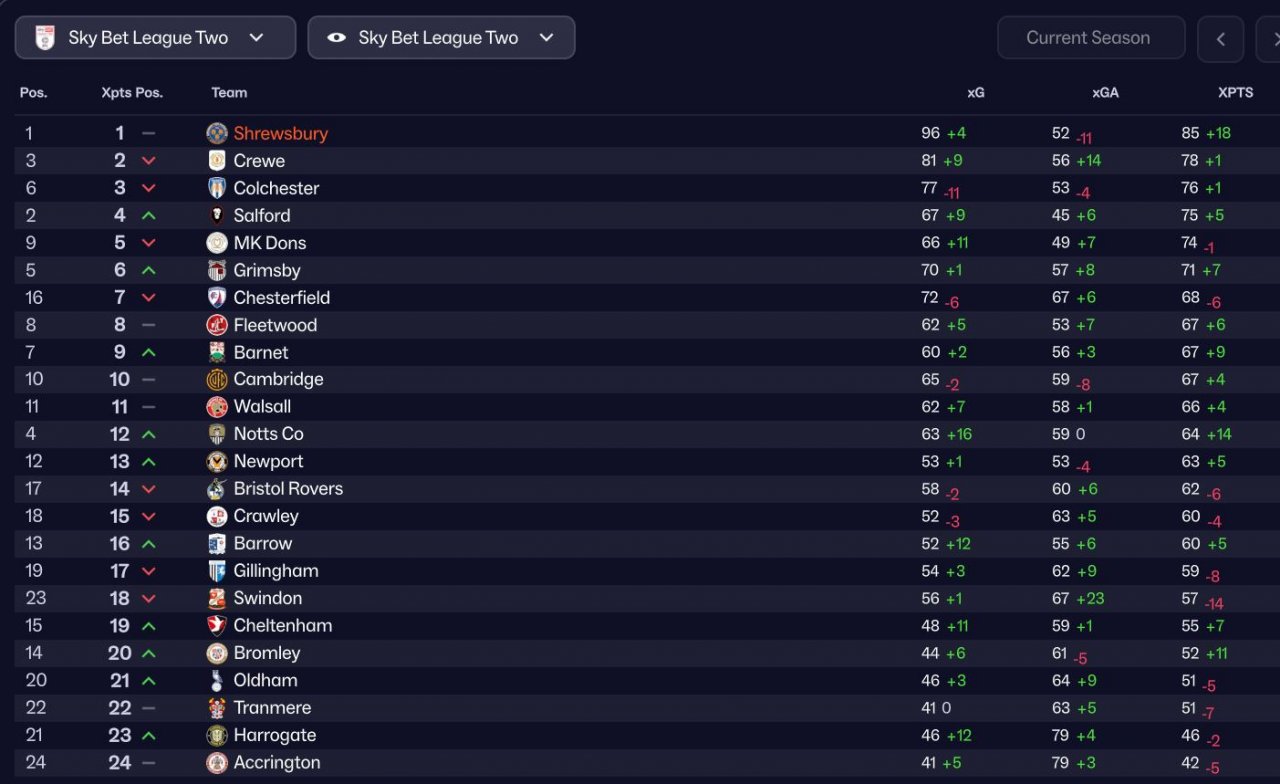Image resolution: width=1280 pixels, height=784 pixels.
Task: Open the first Sky Bet League Two dropdown
Action: click(x=155, y=38)
